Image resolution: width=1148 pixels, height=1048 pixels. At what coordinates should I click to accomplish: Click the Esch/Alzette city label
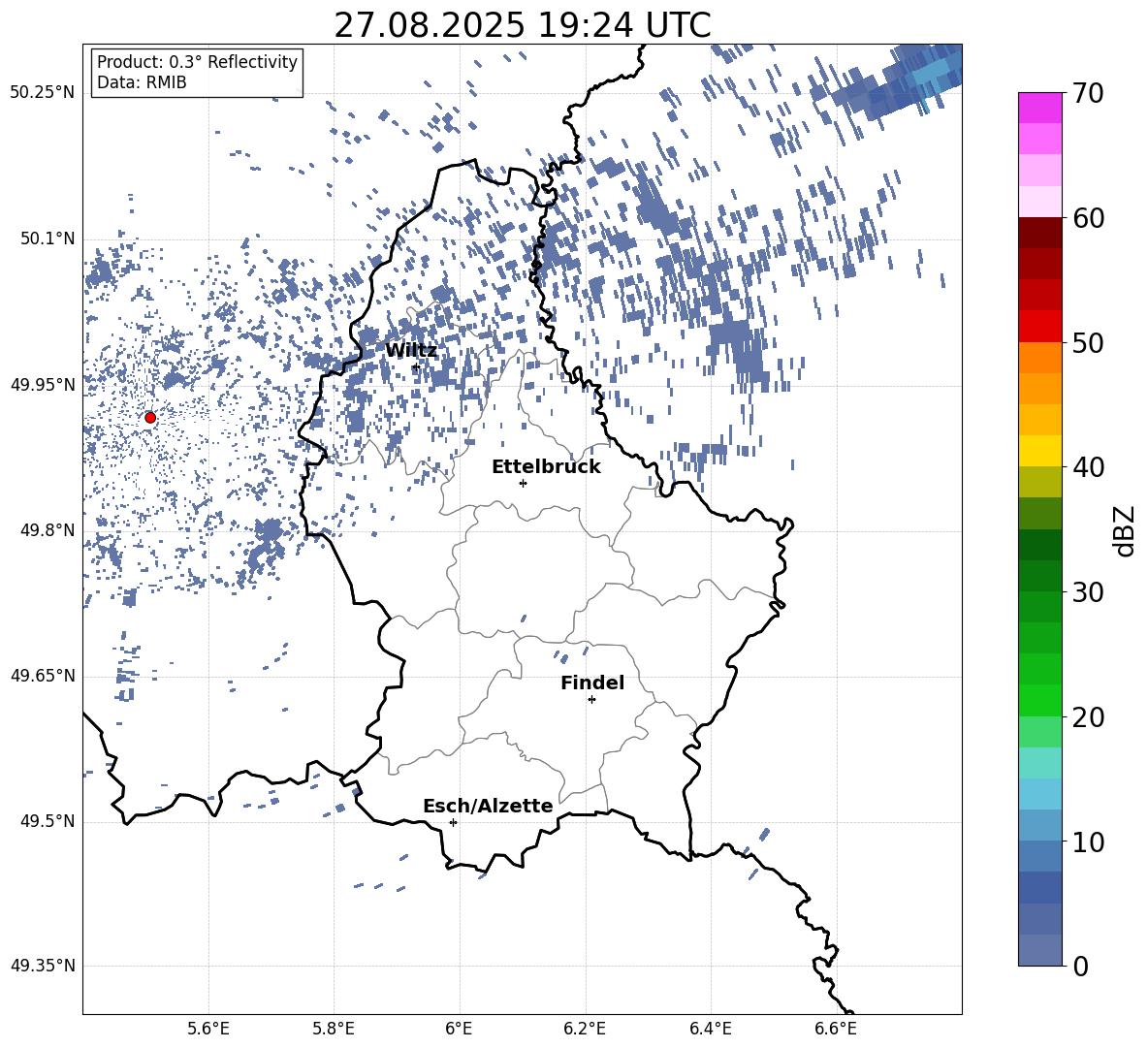(x=488, y=806)
